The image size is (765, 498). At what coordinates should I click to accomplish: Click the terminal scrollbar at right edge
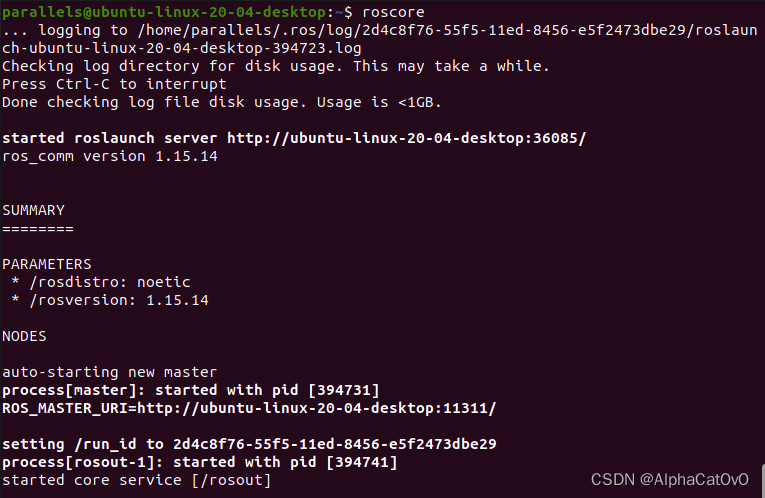pyautogui.click(x=763, y=480)
